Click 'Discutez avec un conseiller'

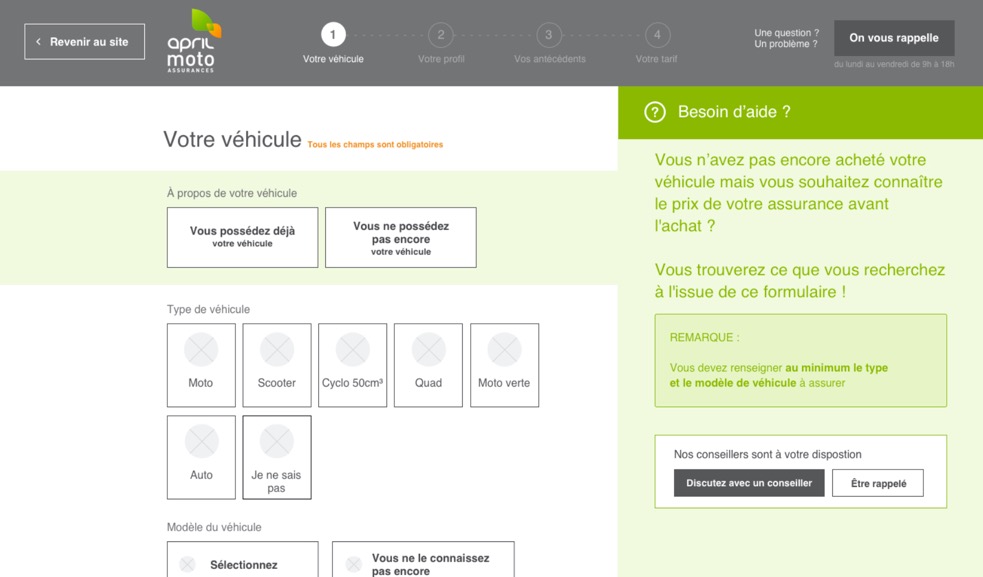[749, 483]
